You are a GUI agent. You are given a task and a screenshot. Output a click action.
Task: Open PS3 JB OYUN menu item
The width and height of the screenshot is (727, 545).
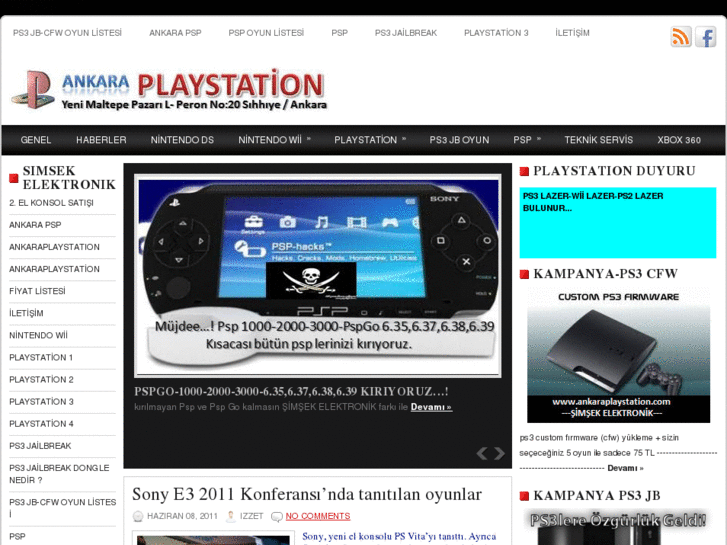coord(459,140)
